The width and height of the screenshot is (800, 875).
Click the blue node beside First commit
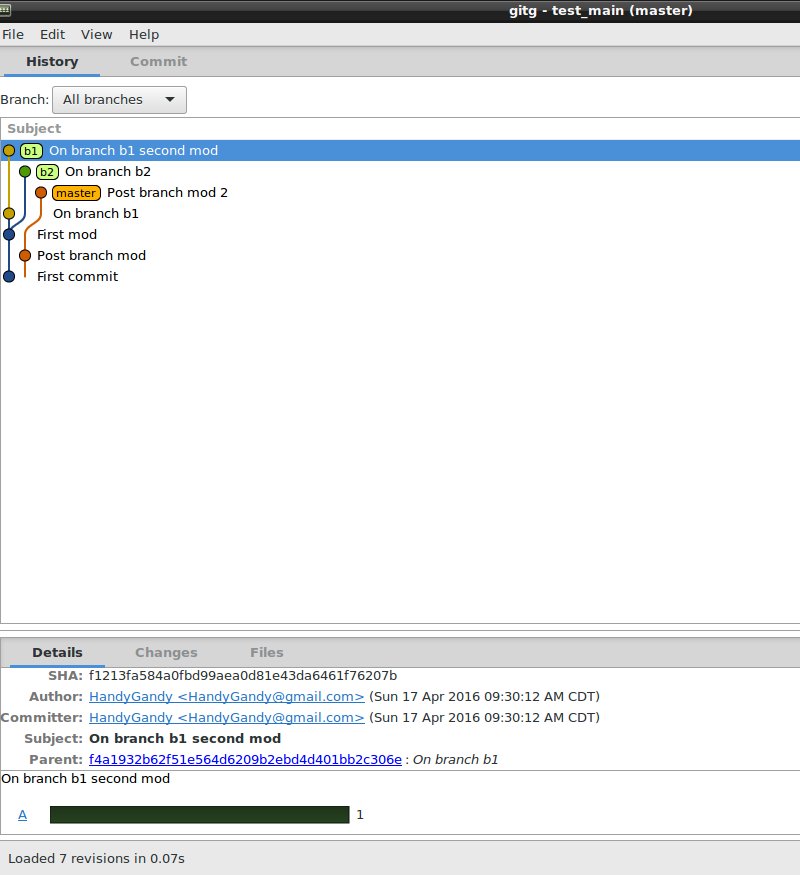click(9, 276)
